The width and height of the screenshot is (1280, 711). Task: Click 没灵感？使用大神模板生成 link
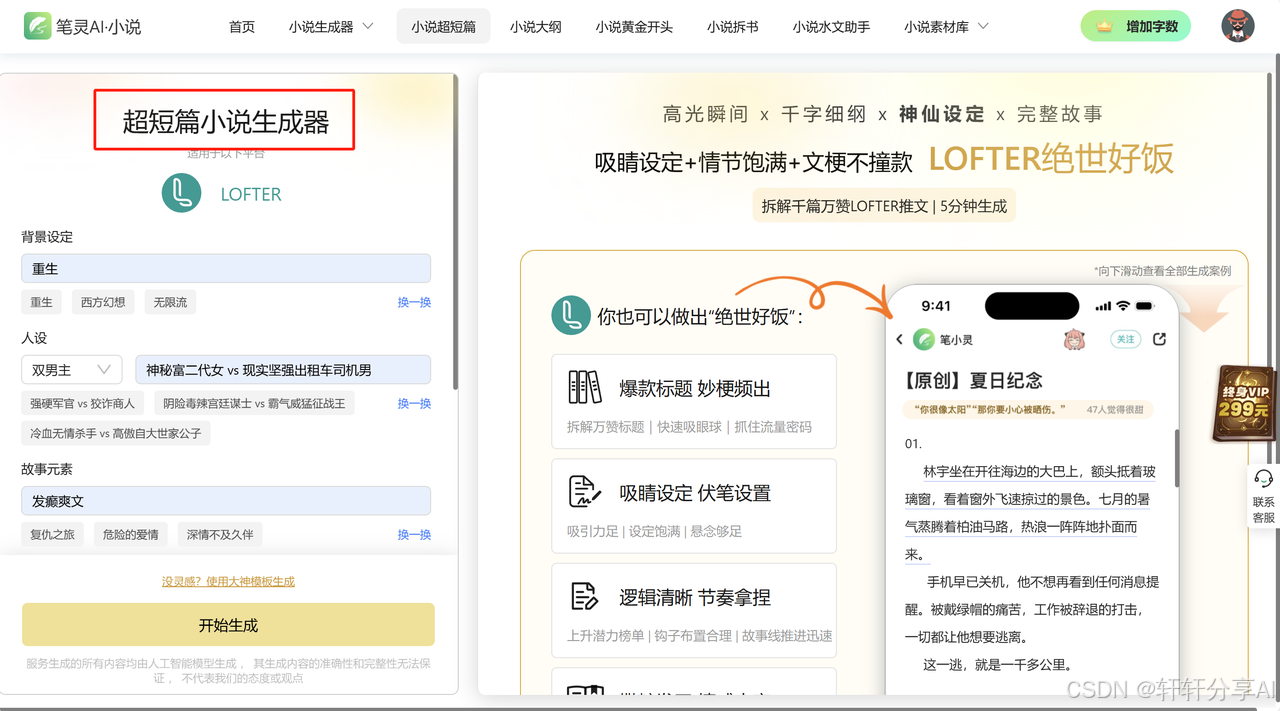[228, 581]
